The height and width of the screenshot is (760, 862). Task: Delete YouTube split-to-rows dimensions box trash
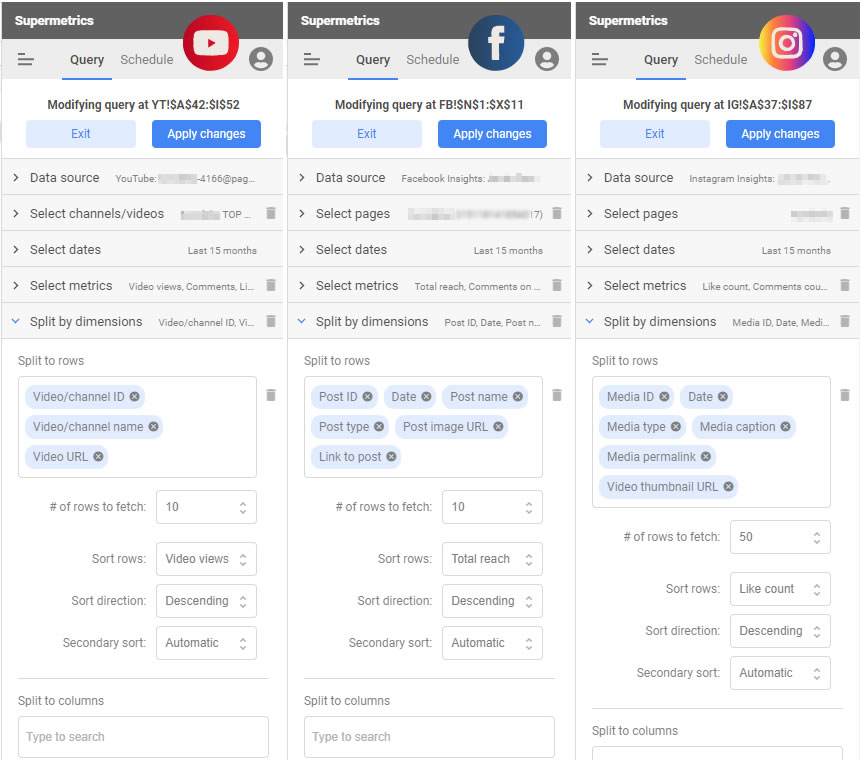(271, 395)
